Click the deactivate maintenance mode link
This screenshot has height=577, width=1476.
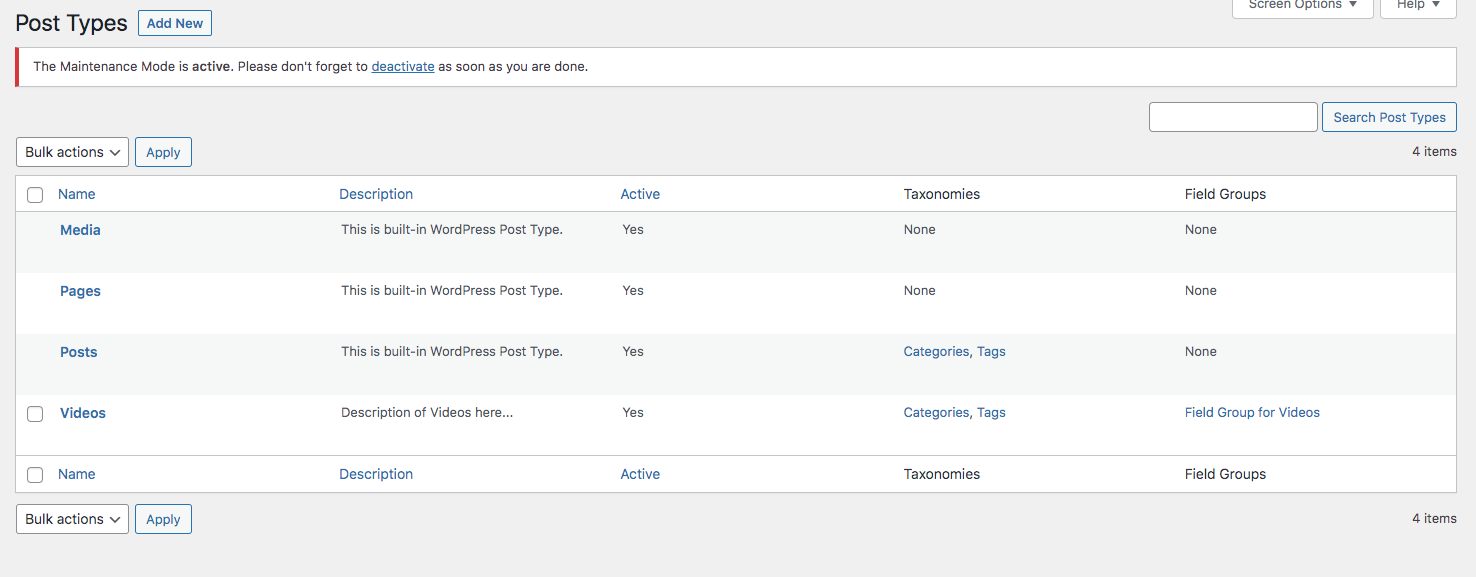(x=402, y=67)
